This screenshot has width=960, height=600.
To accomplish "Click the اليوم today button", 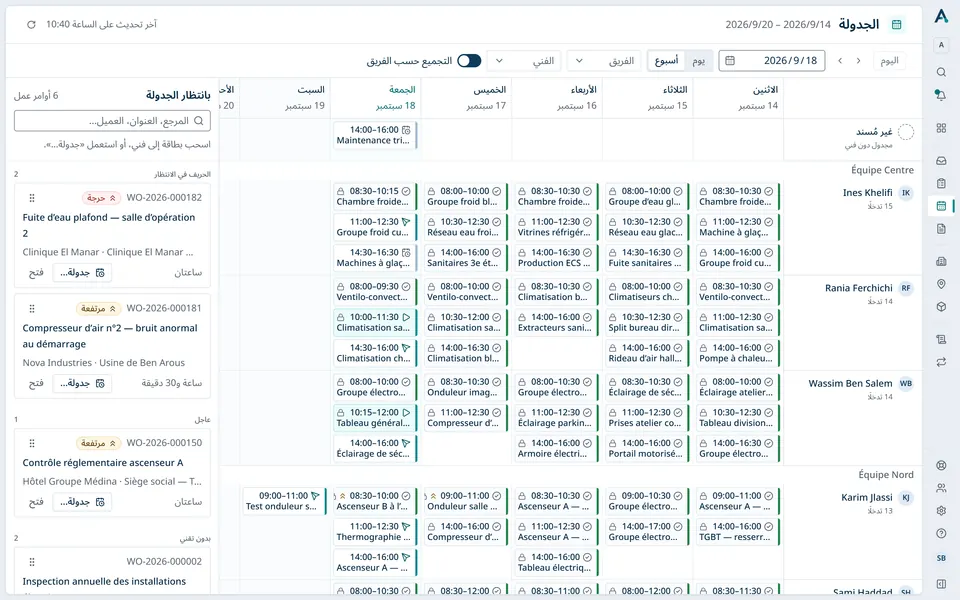I will tap(890, 61).
